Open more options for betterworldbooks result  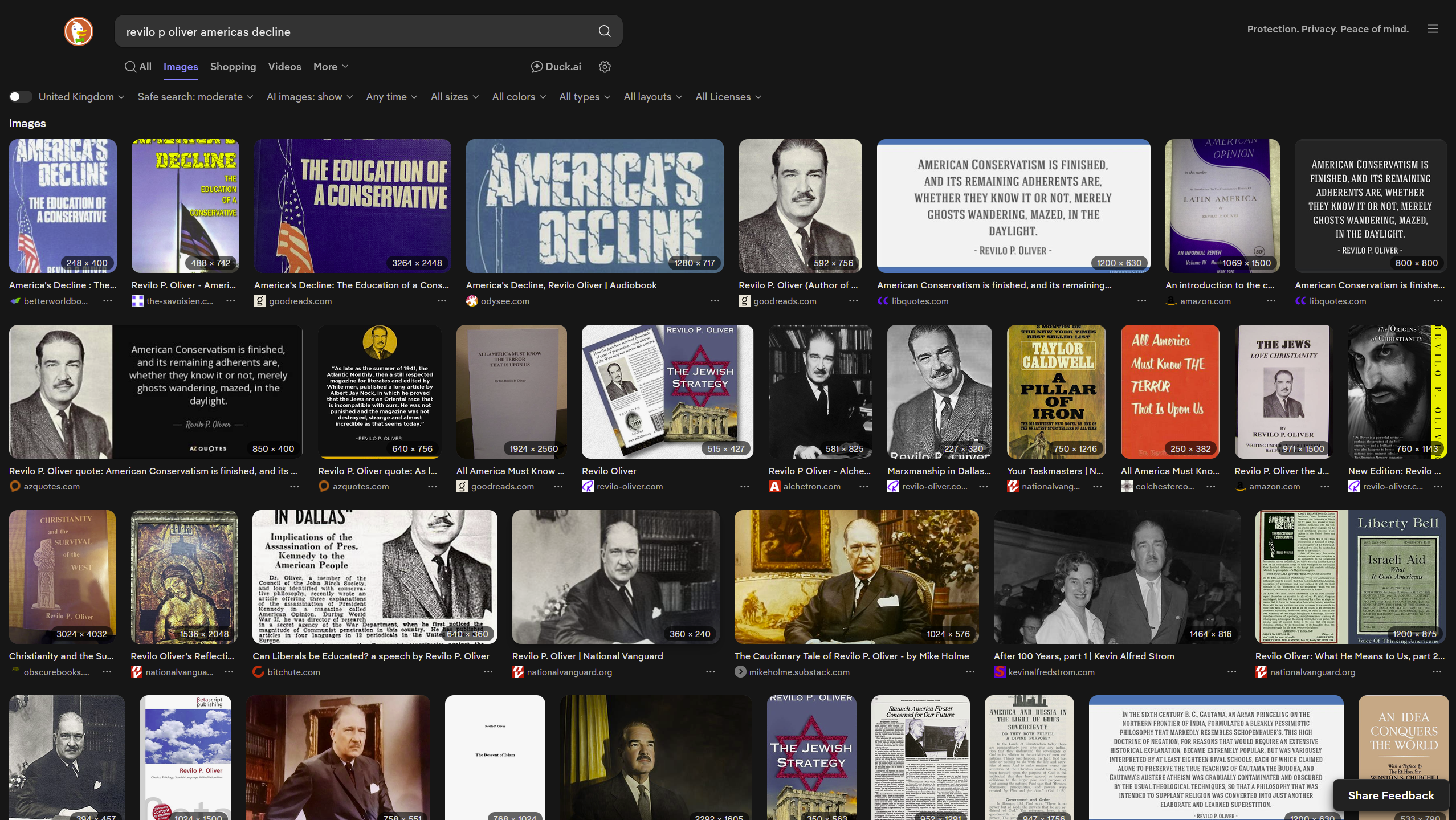(108, 301)
